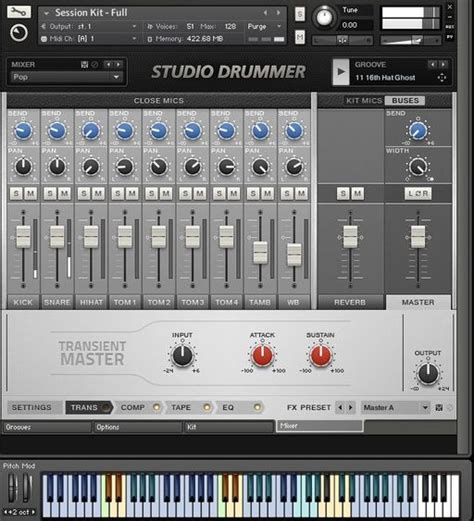Go to previous mixer preset arrow
Screen dimensions: 474x521
108,64
